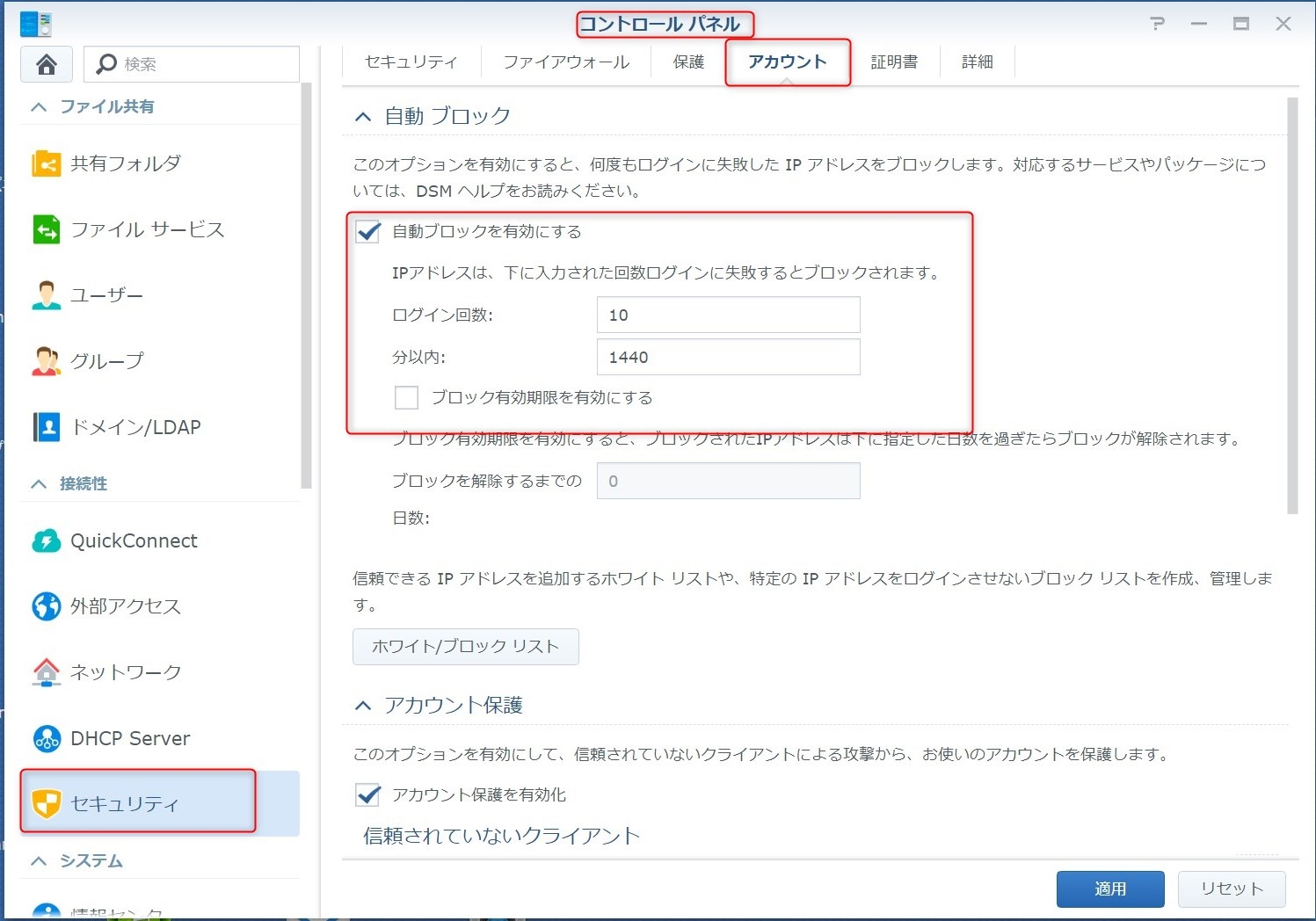Toggle アカウント保護を有効化 checkbox

[368, 794]
